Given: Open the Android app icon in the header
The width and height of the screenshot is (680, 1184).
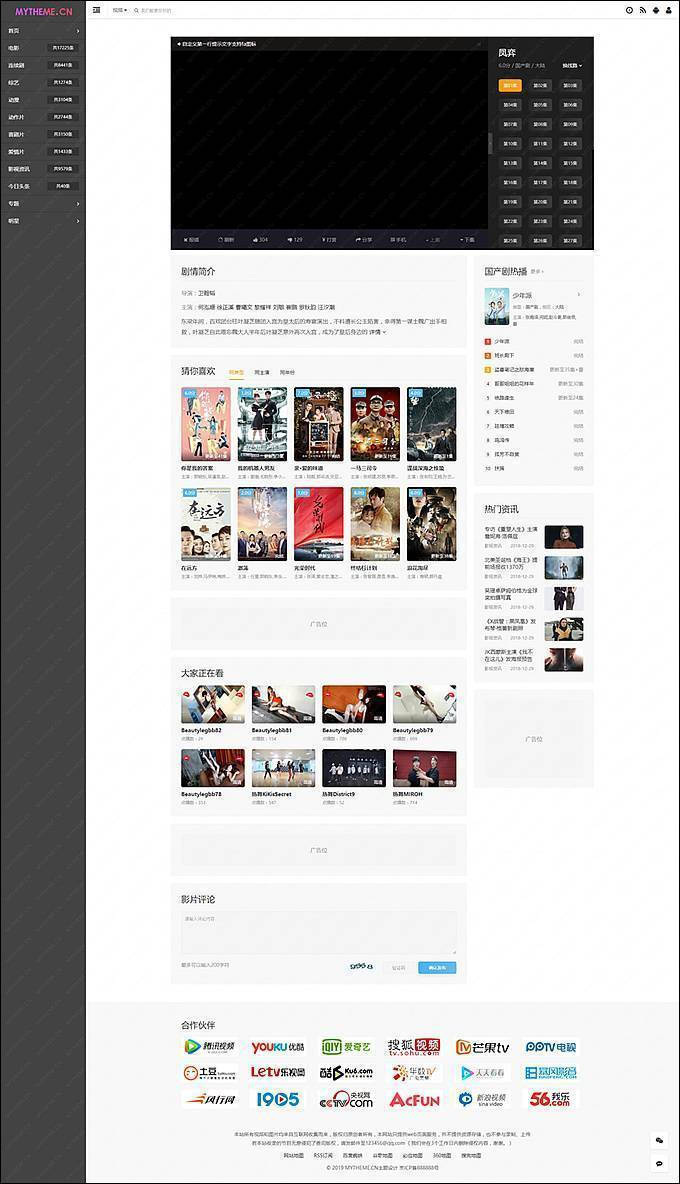Looking at the screenshot, I should [x=655, y=11].
